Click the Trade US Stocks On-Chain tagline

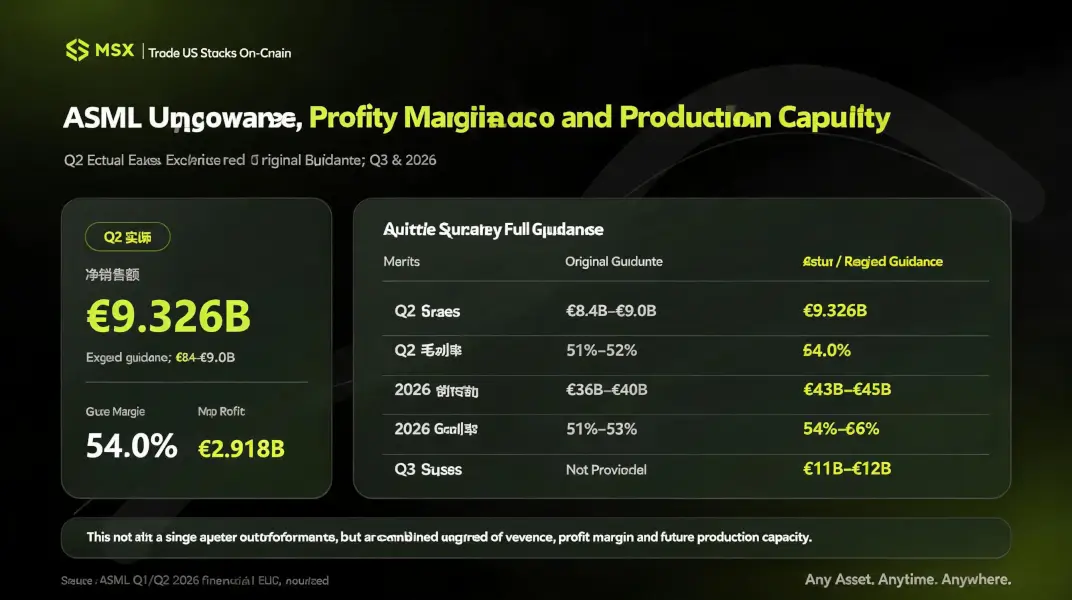tap(219, 53)
